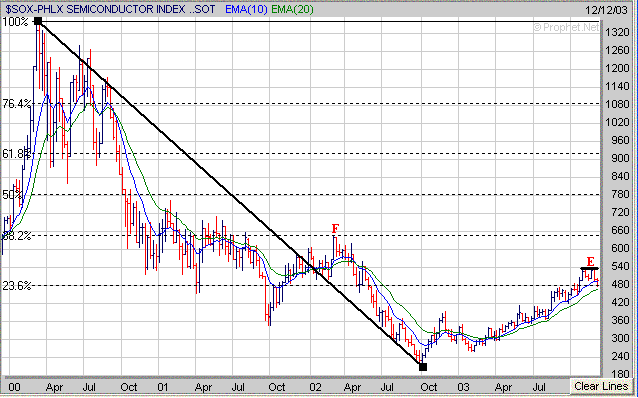Click the 540 price axis value
The height and width of the screenshot is (398, 638).
point(620,266)
